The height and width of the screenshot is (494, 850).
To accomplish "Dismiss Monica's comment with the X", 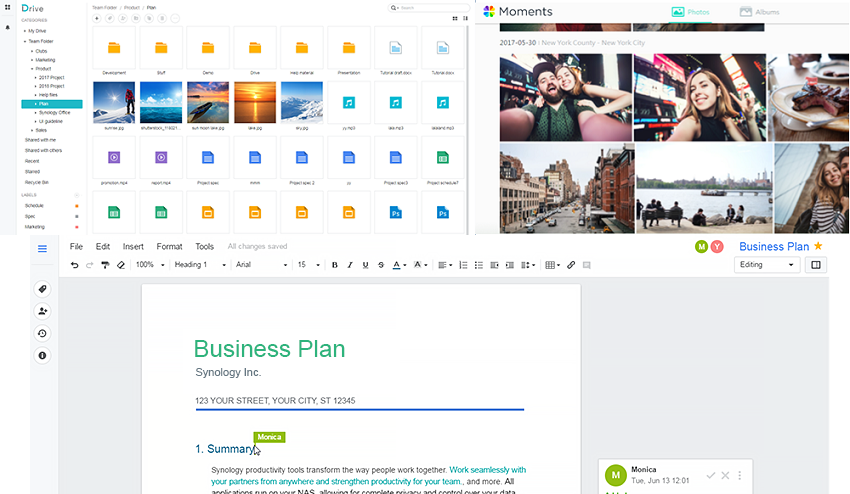I will (725, 476).
